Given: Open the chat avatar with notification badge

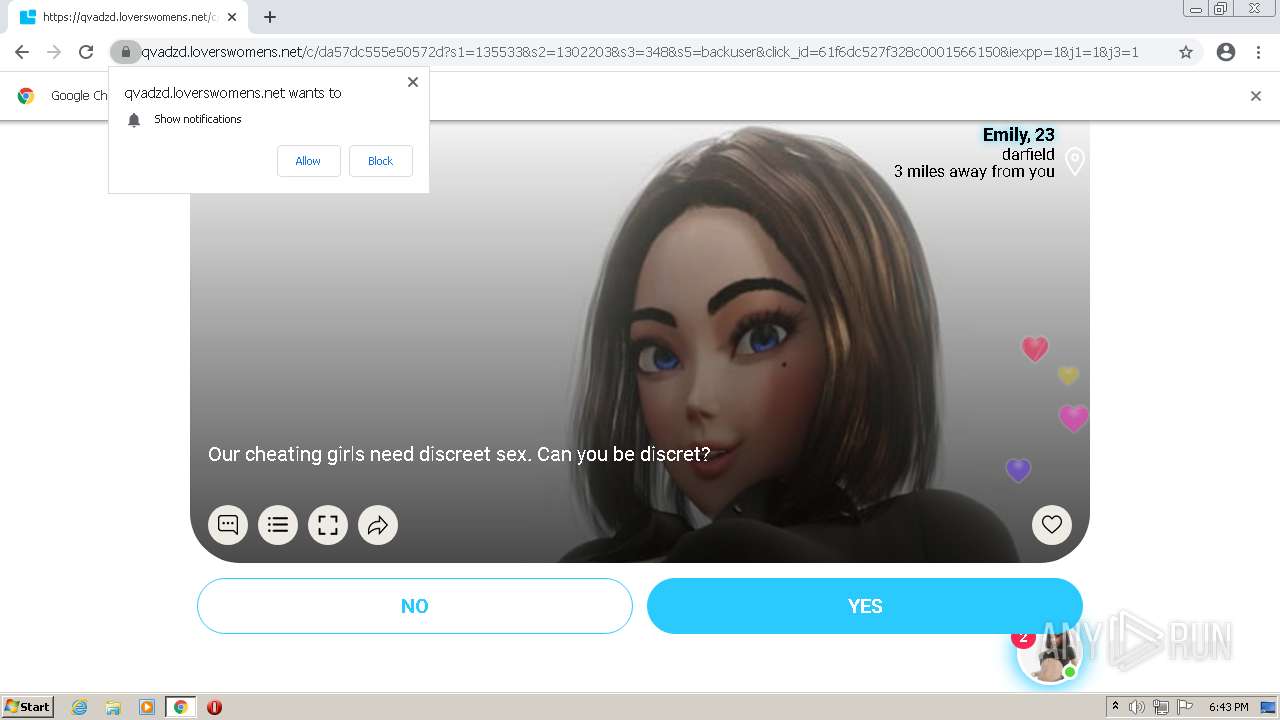Looking at the screenshot, I should pos(1049,654).
